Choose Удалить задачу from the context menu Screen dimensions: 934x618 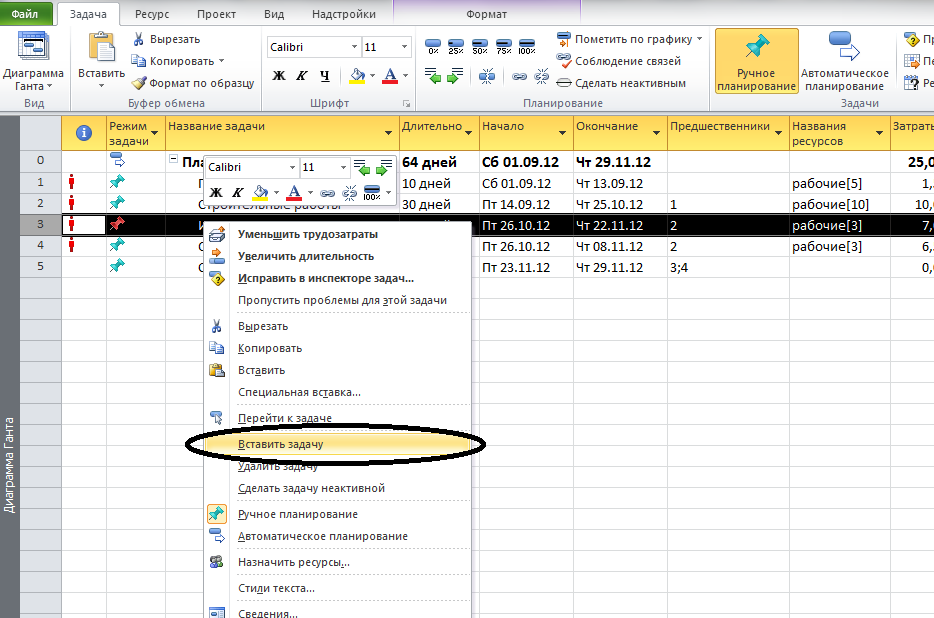[337, 466]
